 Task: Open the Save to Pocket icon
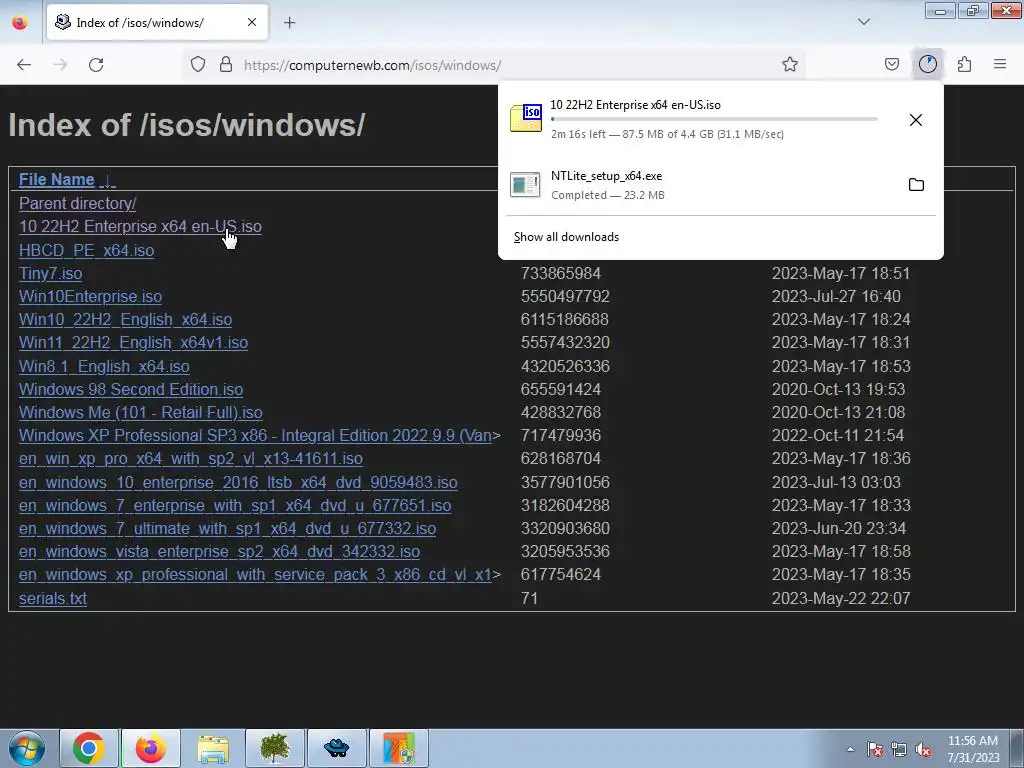point(892,64)
